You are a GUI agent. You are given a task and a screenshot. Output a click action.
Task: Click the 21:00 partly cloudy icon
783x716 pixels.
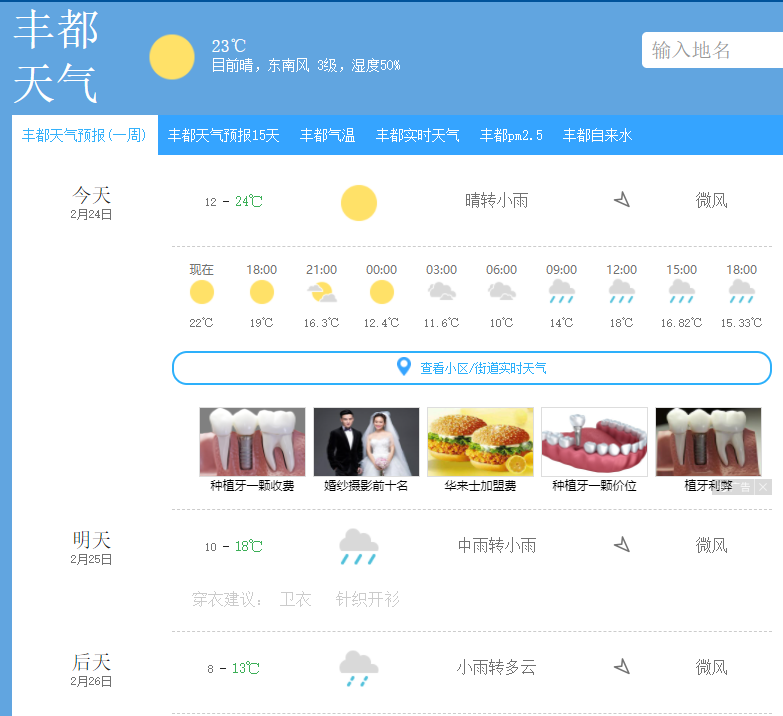click(321, 292)
